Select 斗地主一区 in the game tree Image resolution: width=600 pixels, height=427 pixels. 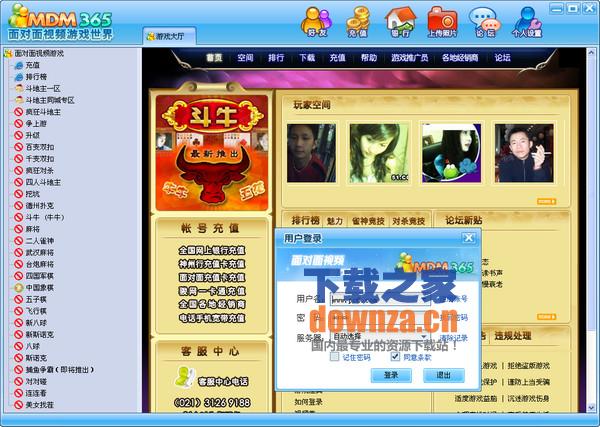pyautogui.click(x=43, y=89)
